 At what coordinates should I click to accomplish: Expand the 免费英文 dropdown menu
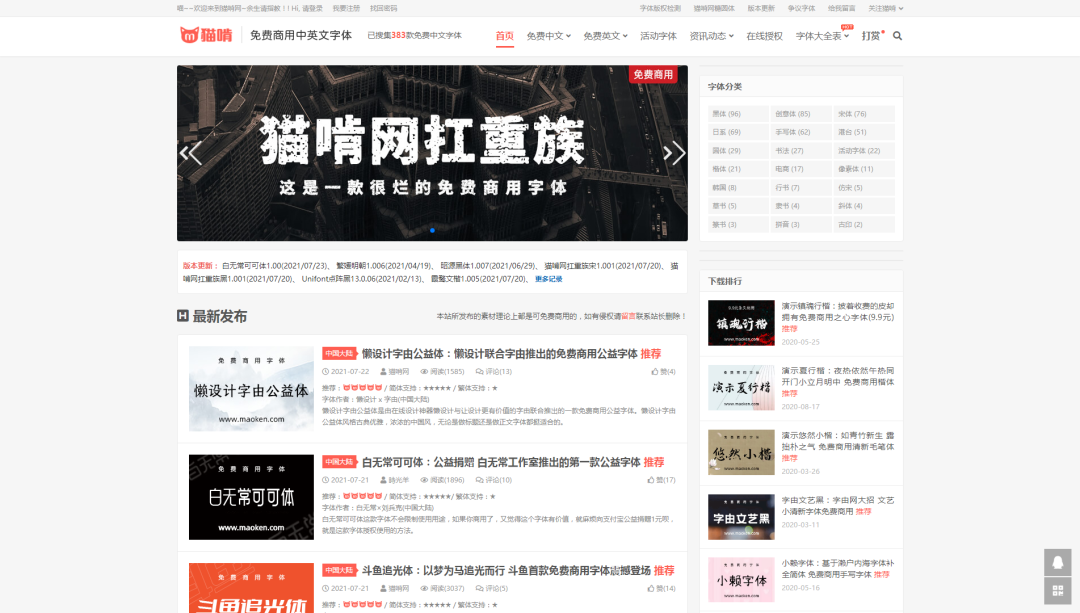click(605, 36)
